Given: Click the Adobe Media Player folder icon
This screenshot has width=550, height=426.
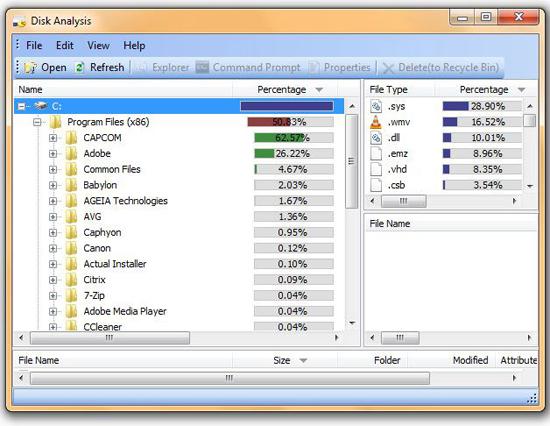Looking at the screenshot, I should coord(71,312).
